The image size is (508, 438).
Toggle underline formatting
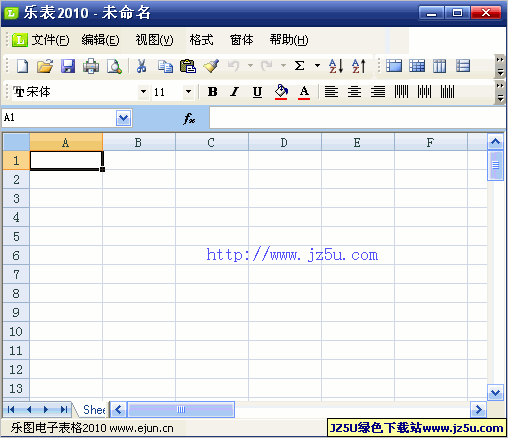pos(257,92)
